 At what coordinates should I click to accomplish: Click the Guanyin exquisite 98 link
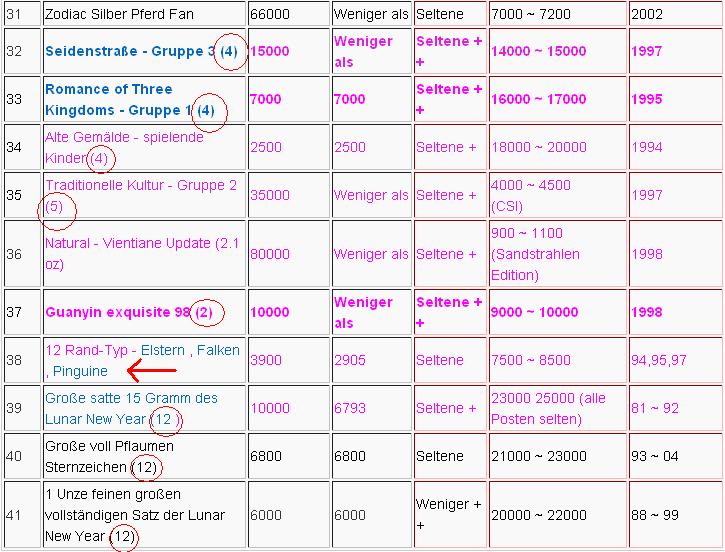tap(117, 312)
